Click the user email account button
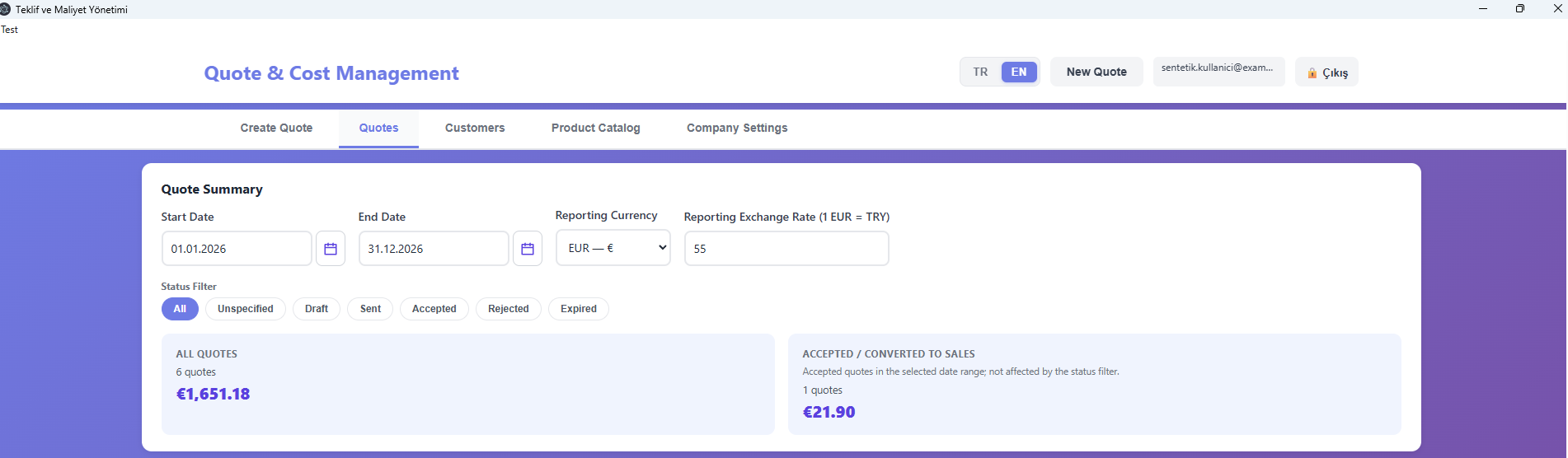 tap(1218, 72)
